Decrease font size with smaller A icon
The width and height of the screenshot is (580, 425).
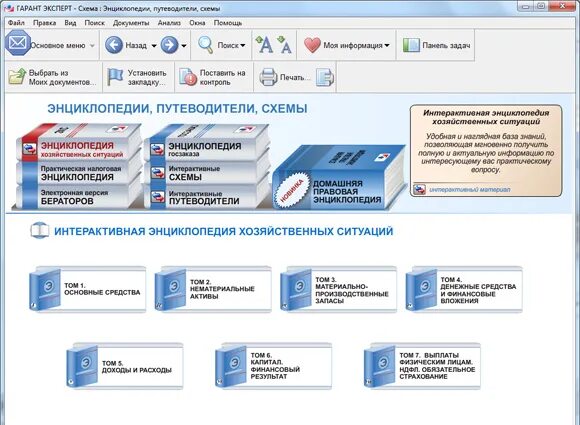coord(284,45)
